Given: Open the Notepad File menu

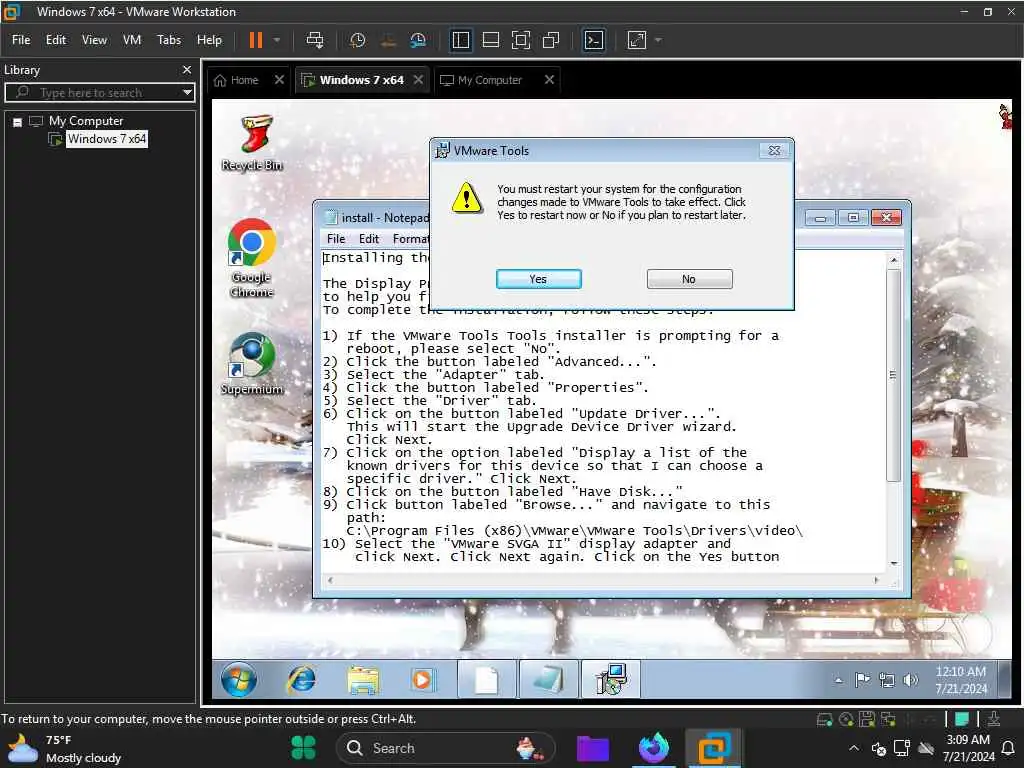Looking at the screenshot, I should point(336,239).
